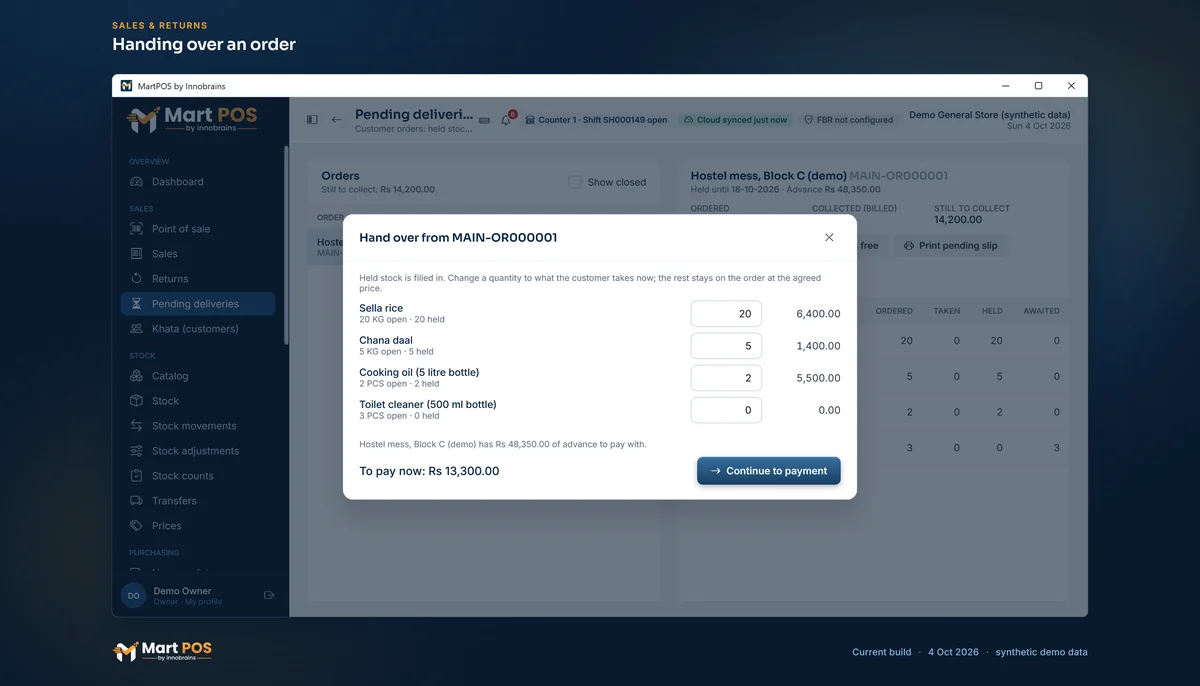Tick the Show closed checkbox
Viewport: 1200px width, 686px height.
575,182
